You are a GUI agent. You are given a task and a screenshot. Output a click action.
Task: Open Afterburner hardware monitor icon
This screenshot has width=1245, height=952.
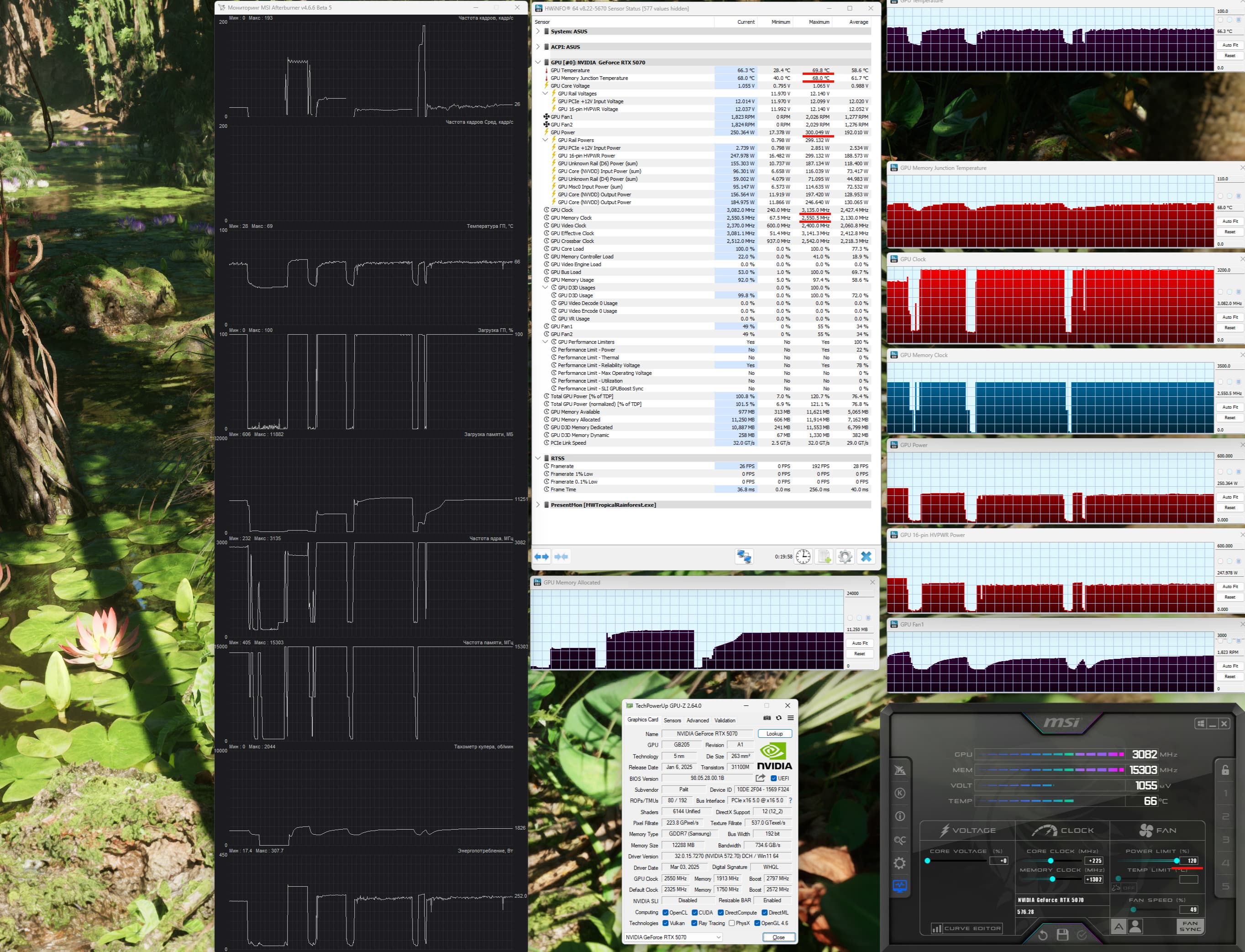pos(899,886)
